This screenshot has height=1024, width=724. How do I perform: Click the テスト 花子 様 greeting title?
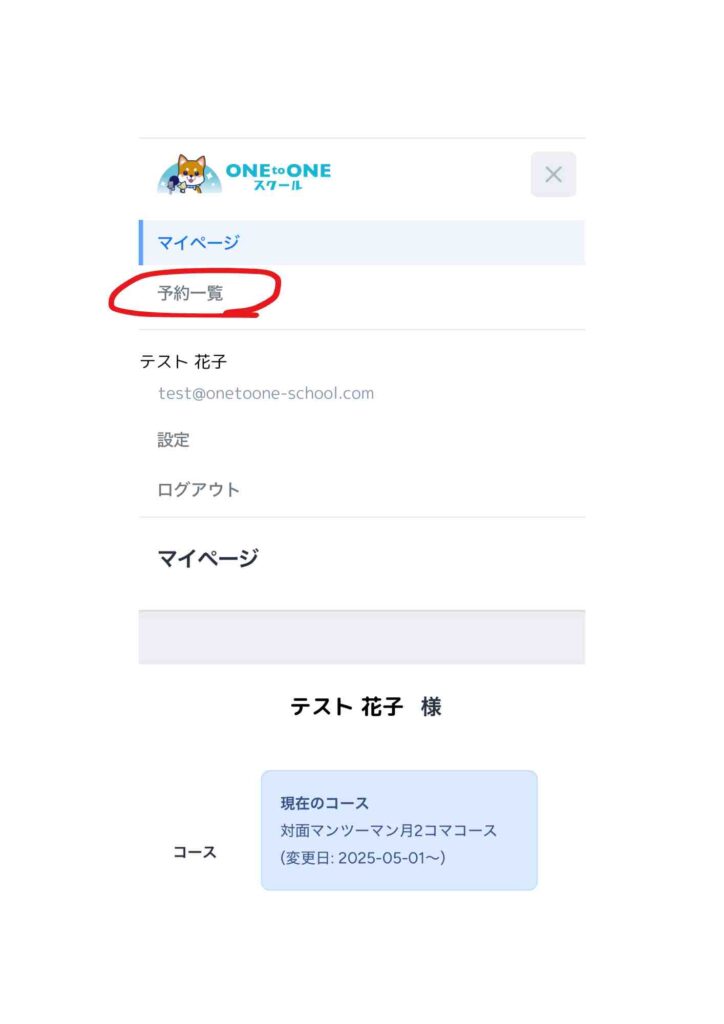pyautogui.click(x=366, y=706)
